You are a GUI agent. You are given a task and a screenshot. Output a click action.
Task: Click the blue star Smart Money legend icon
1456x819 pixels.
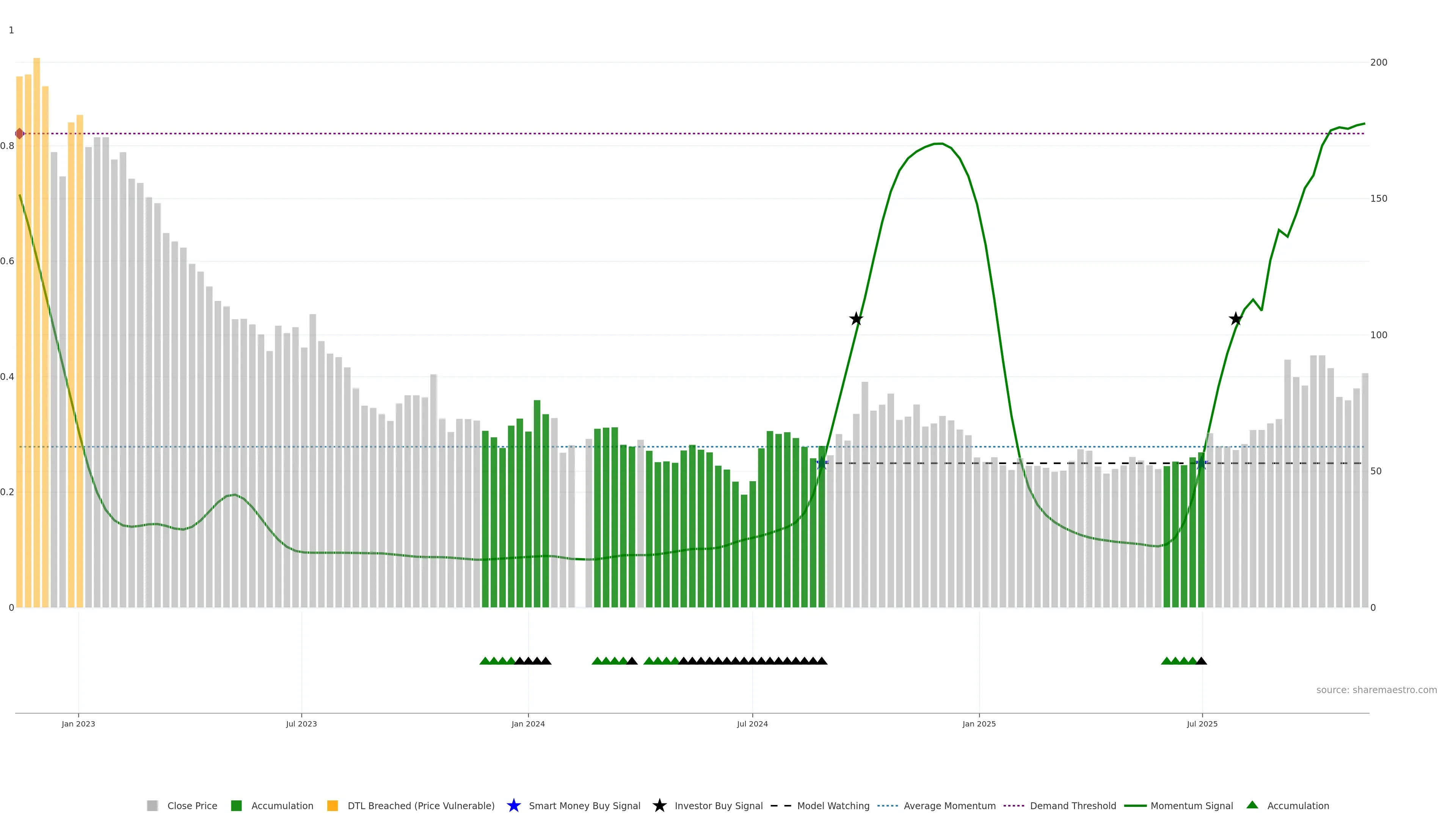513,805
